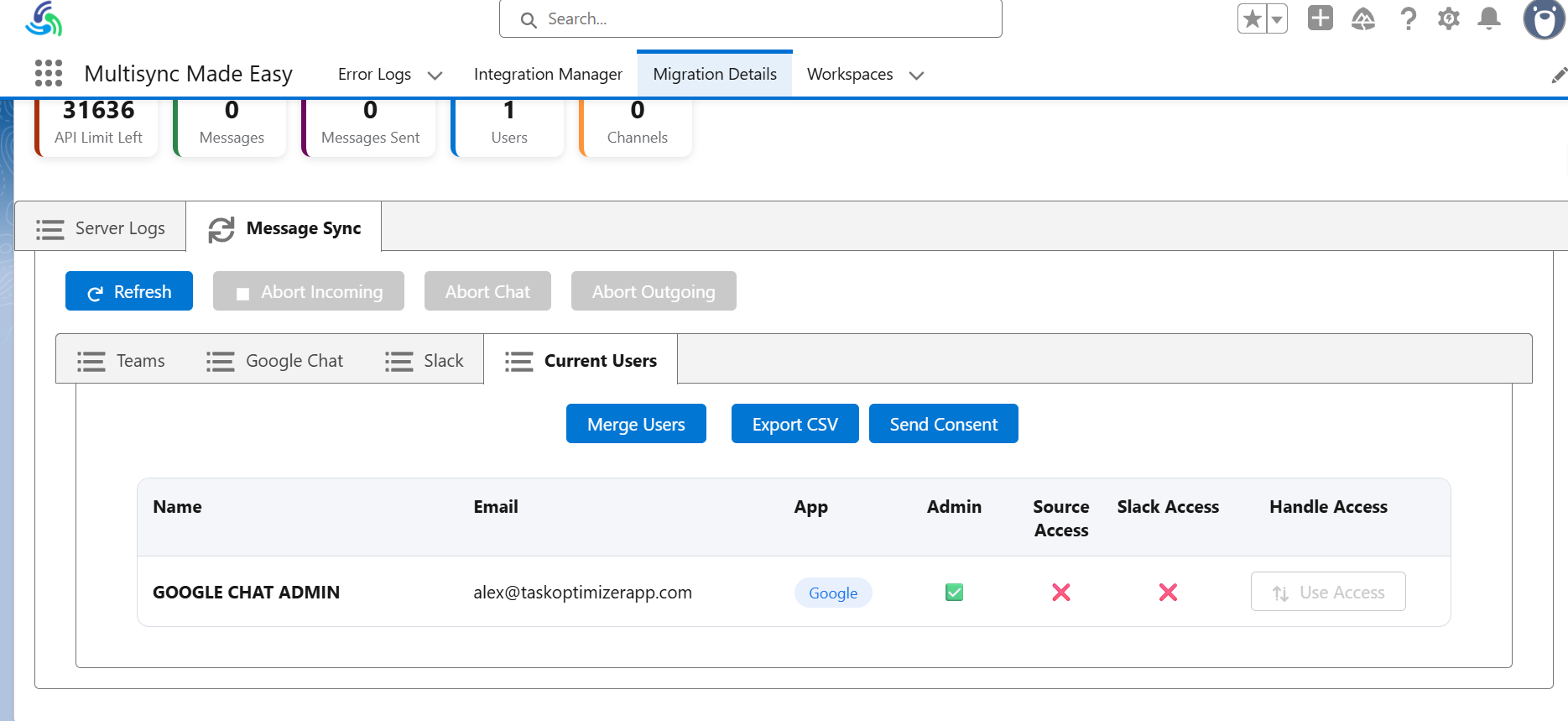Click the Abort Chat button

487,291
